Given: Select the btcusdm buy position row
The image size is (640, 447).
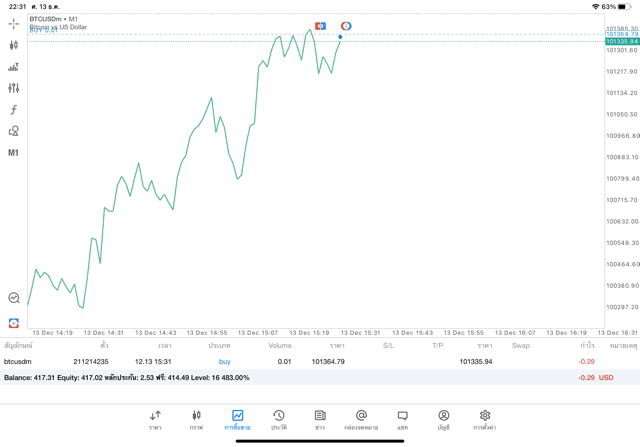Looking at the screenshot, I should pyautogui.click(x=300, y=361).
